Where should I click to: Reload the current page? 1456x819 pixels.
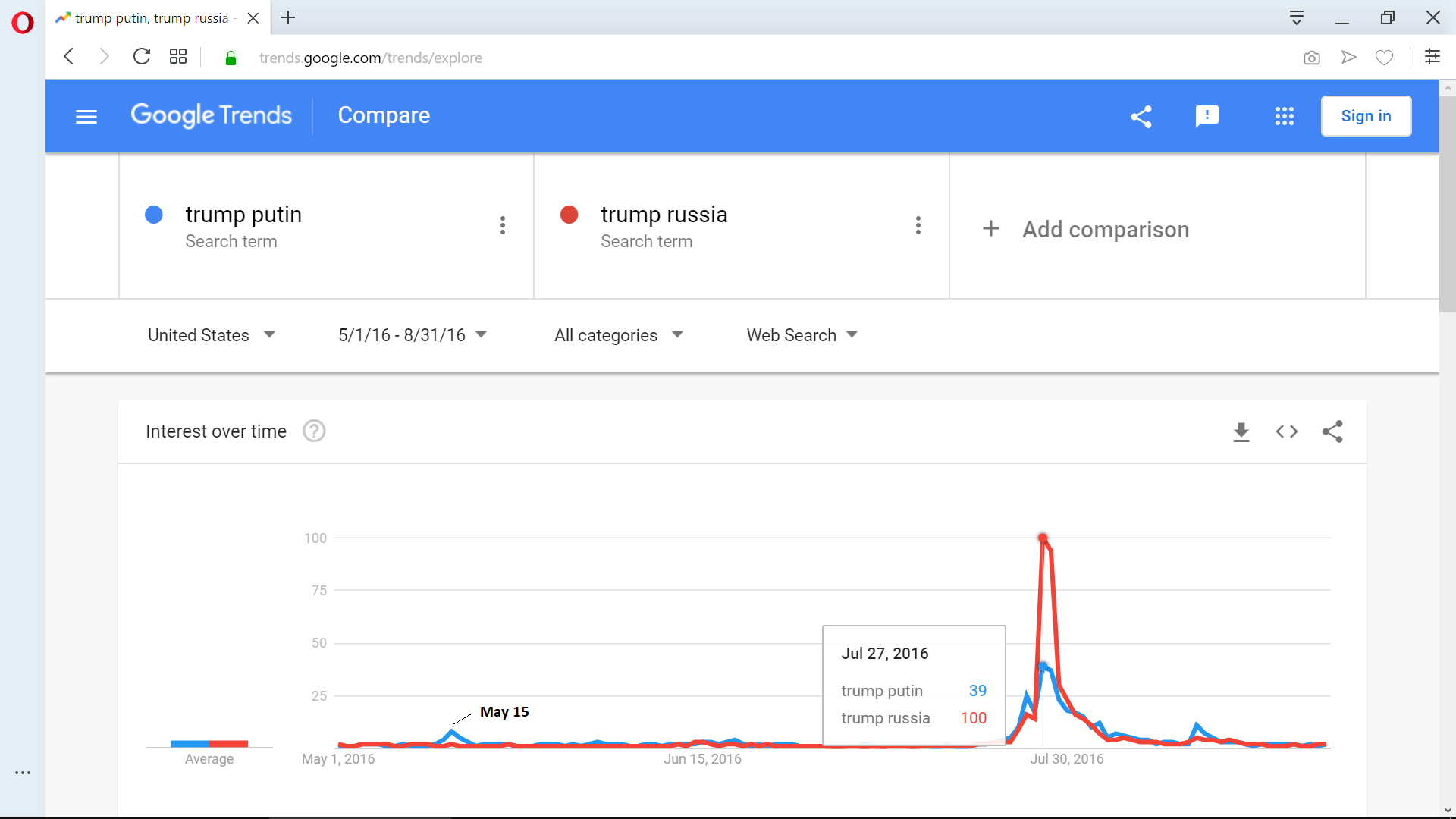(142, 57)
